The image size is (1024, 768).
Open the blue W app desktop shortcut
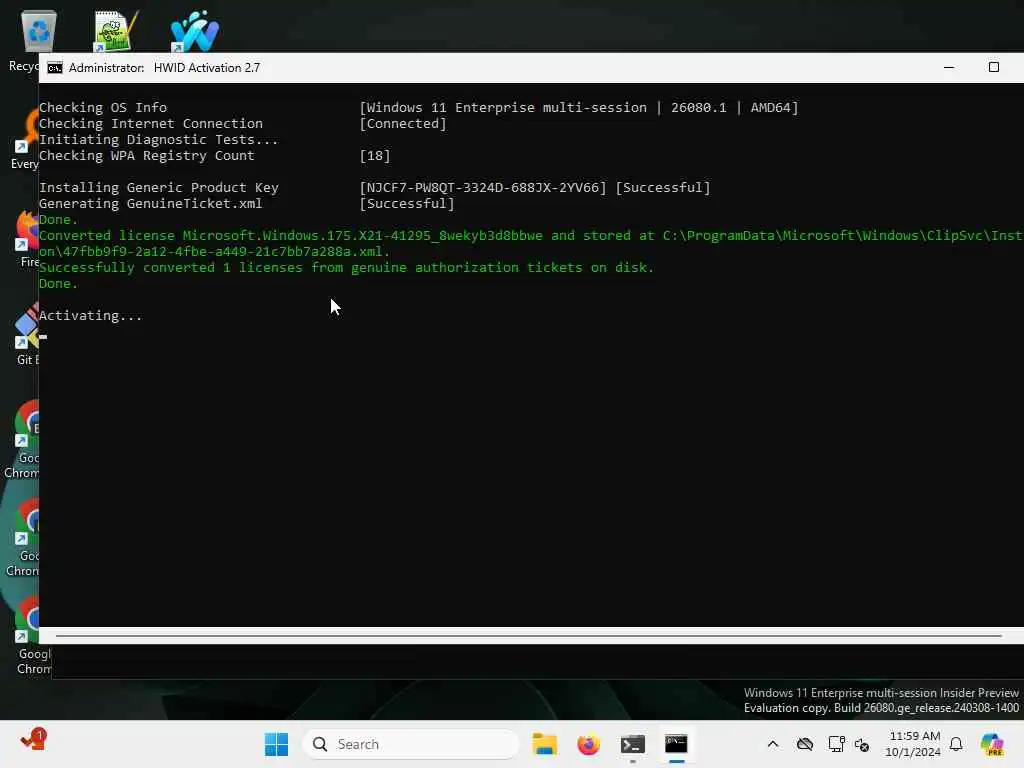point(194,31)
